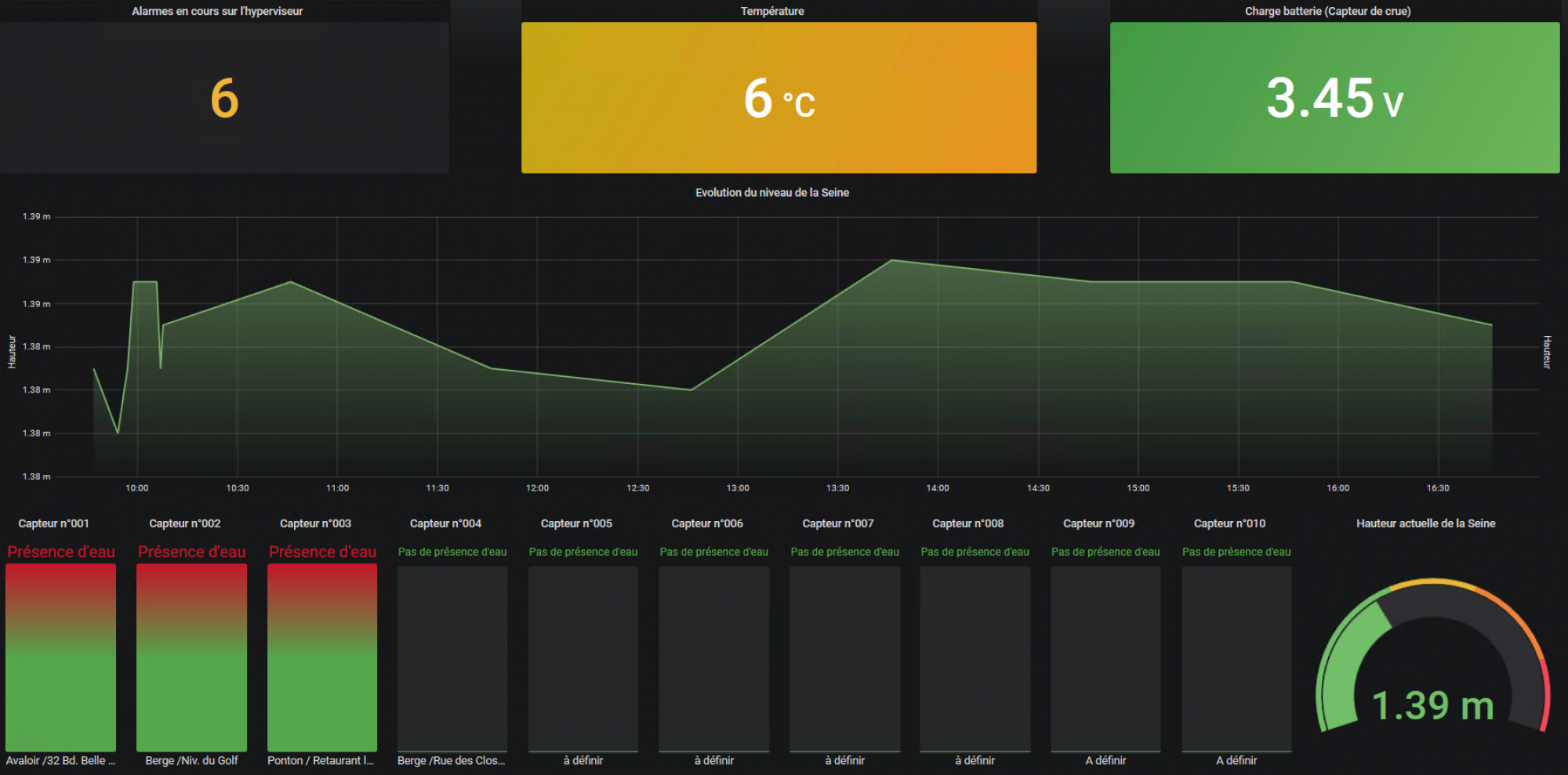Click 'Présence d'eau' status under Capteur n°001
This screenshot has width=1568, height=775.
(x=61, y=552)
